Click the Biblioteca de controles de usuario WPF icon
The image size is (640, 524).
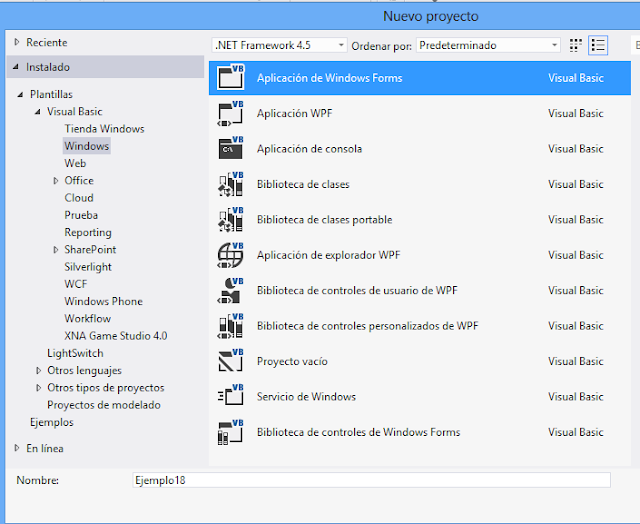(x=231, y=291)
